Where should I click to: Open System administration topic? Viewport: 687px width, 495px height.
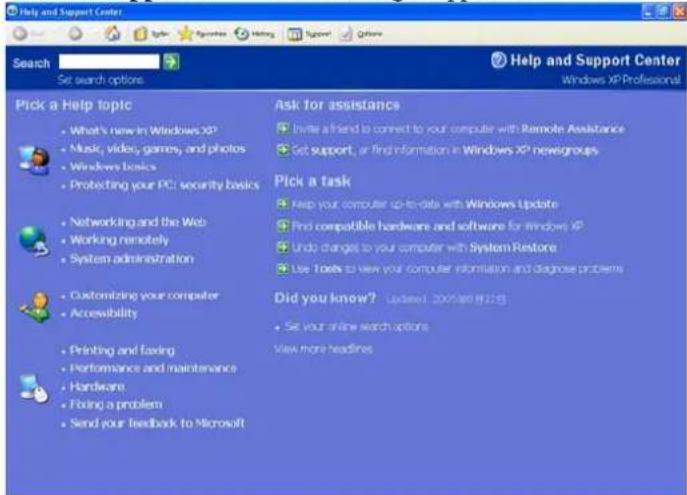click(x=132, y=259)
